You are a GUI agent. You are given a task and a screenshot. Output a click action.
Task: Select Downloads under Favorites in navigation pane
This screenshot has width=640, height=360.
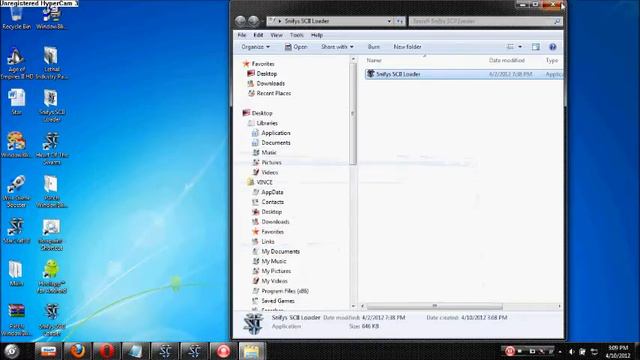pos(266,83)
